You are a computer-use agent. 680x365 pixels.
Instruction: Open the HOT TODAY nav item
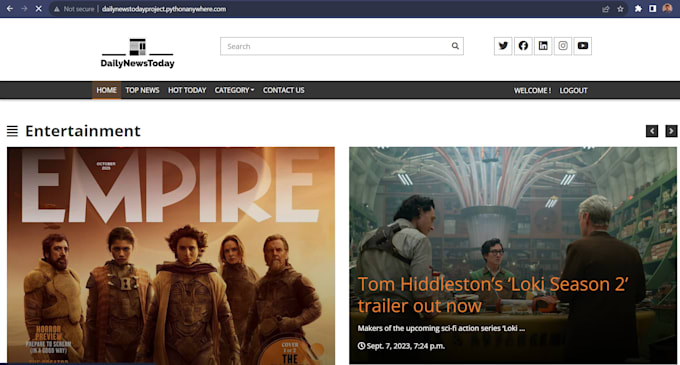(x=187, y=90)
